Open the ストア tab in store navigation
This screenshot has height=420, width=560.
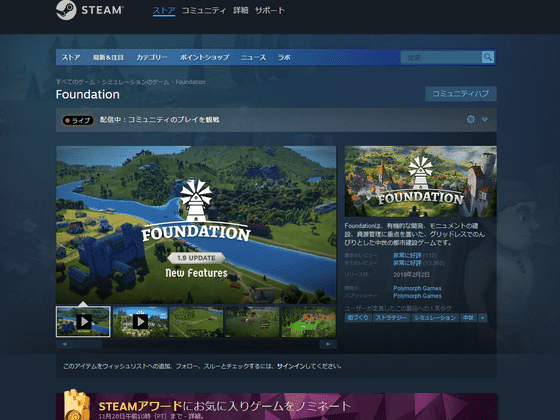71,57
